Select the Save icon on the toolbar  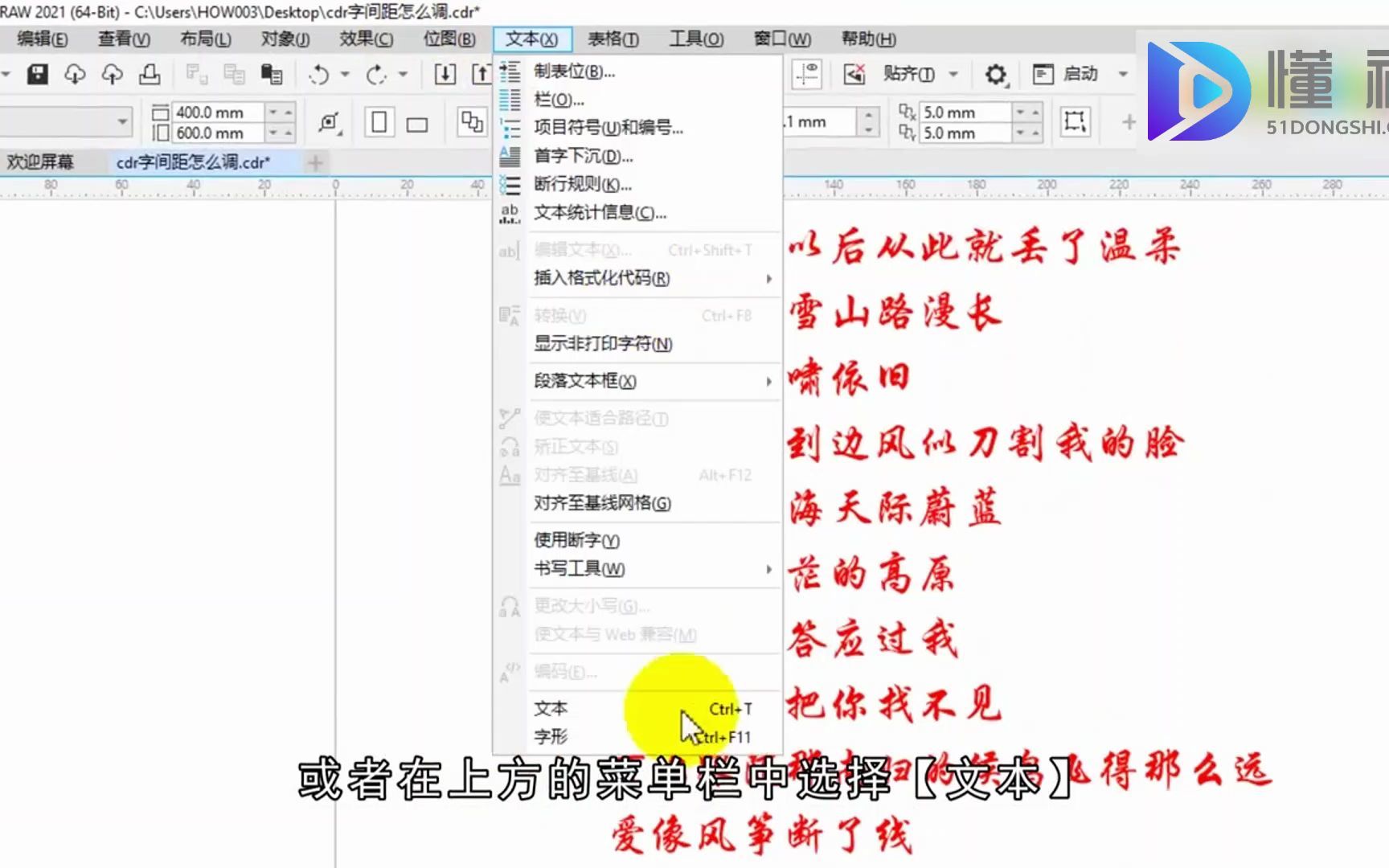click(37, 75)
